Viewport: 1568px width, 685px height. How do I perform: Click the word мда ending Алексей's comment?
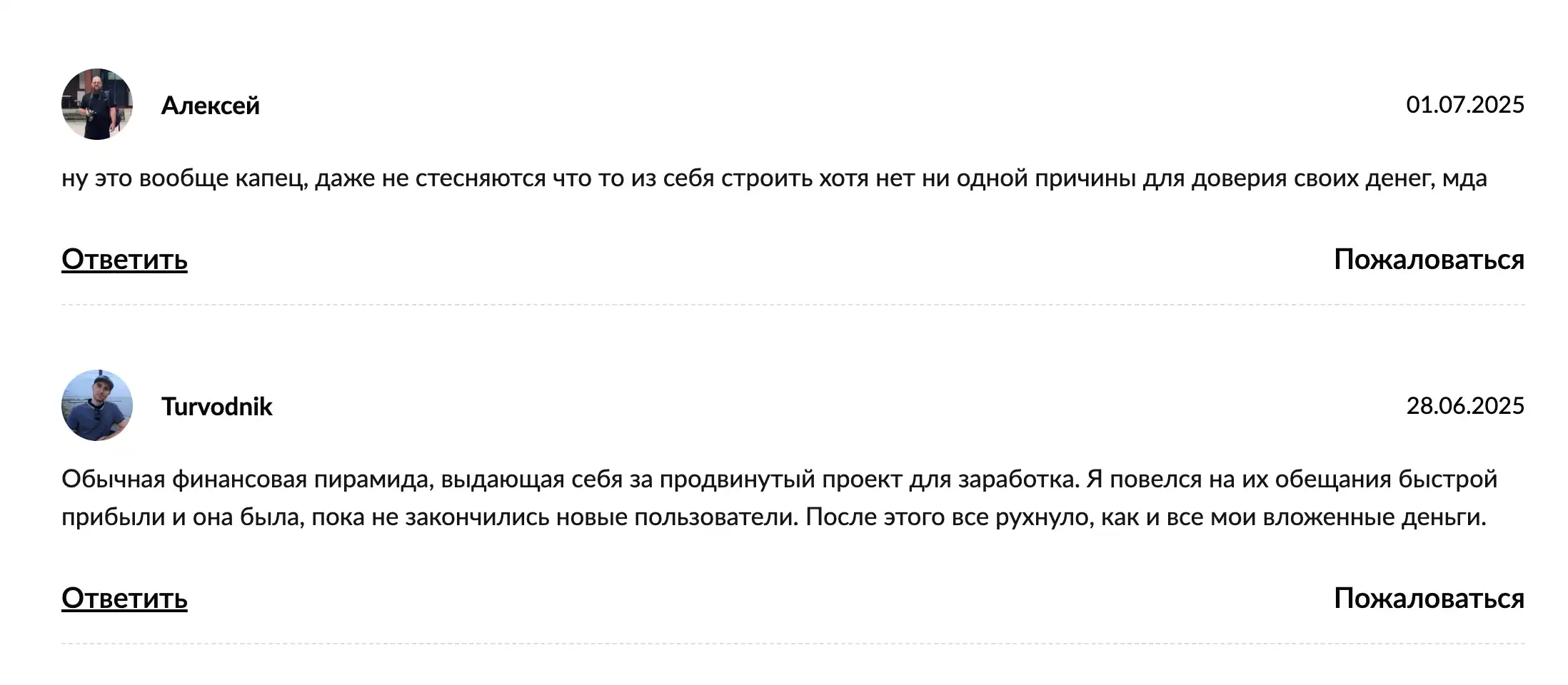click(1464, 178)
